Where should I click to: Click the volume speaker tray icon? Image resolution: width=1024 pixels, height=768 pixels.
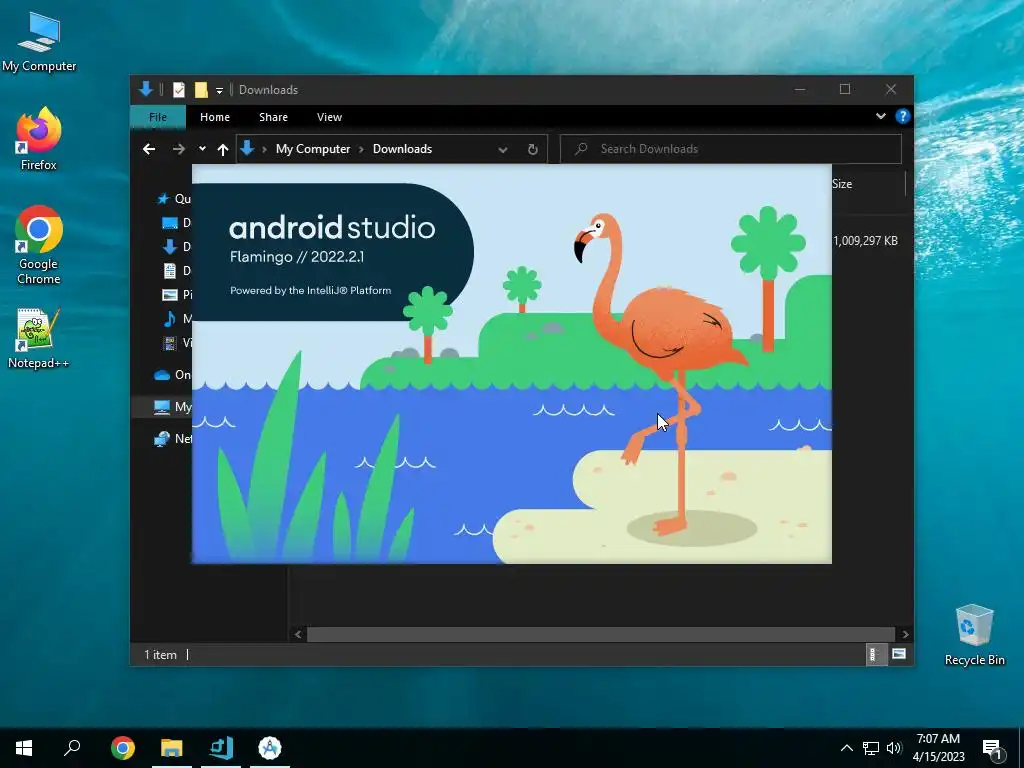(x=894, y=748)
